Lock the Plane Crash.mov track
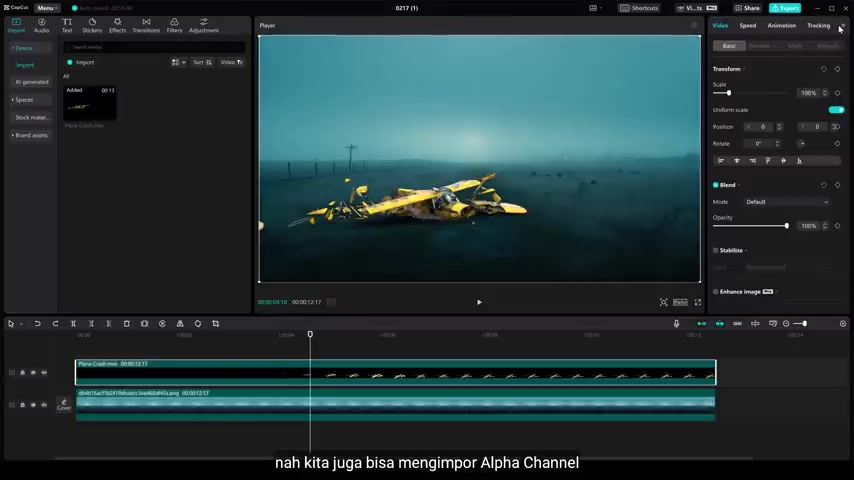 click(22, 373)
